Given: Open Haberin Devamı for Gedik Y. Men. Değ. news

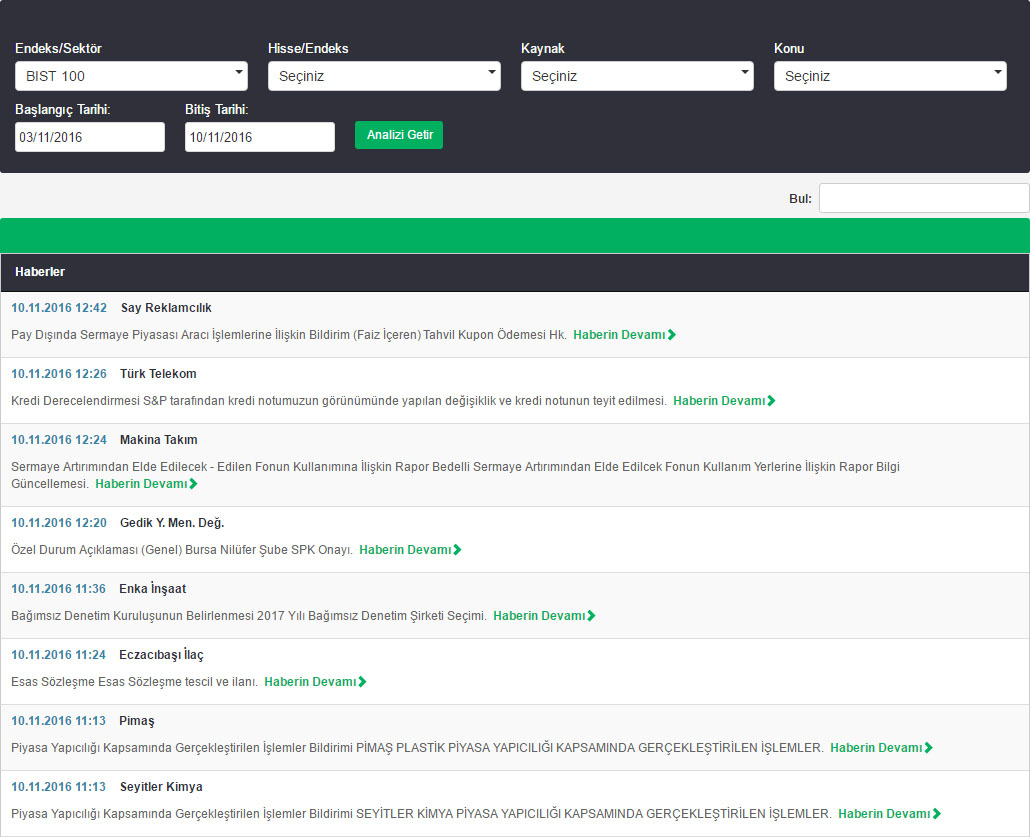Looking at the screenshot, I should click(x=410, y=549).
